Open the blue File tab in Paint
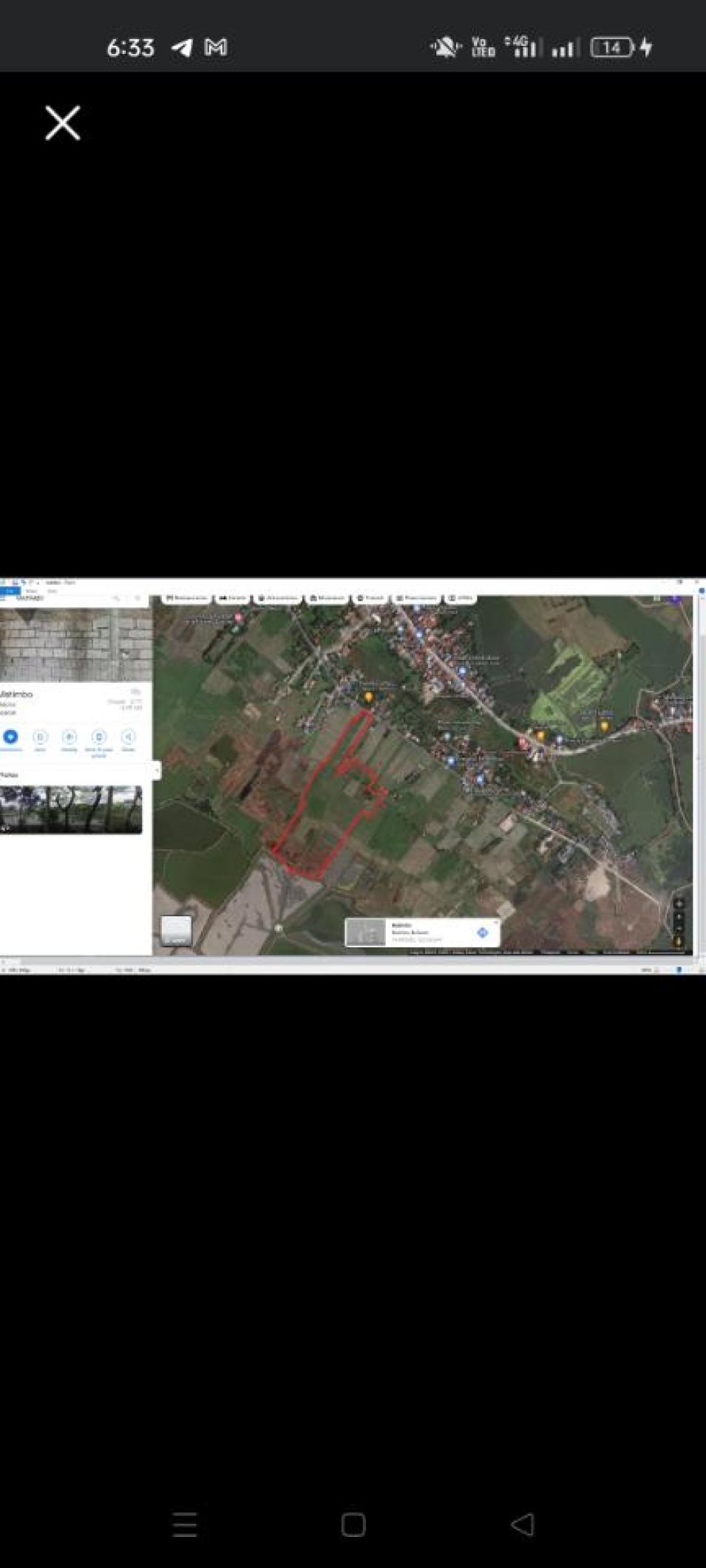 (x=10, y=591)
